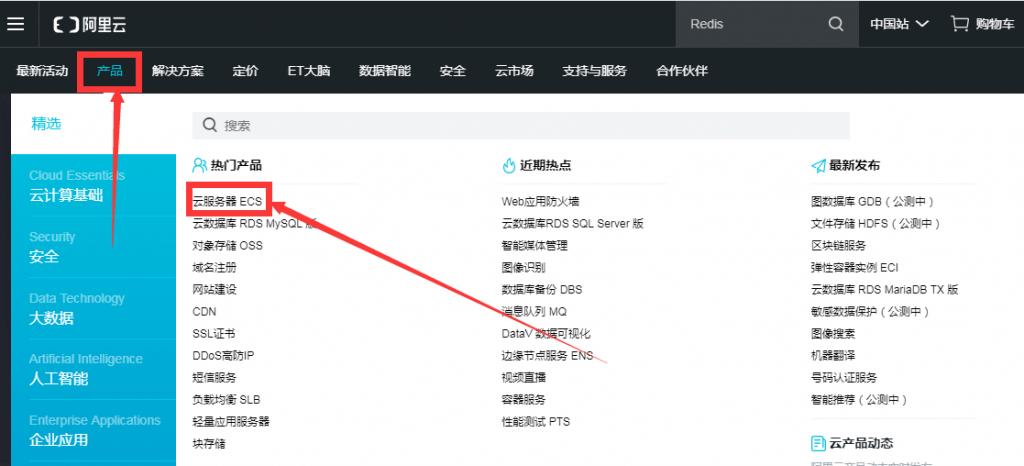Open 号码认证服务 link

point(844,378)
